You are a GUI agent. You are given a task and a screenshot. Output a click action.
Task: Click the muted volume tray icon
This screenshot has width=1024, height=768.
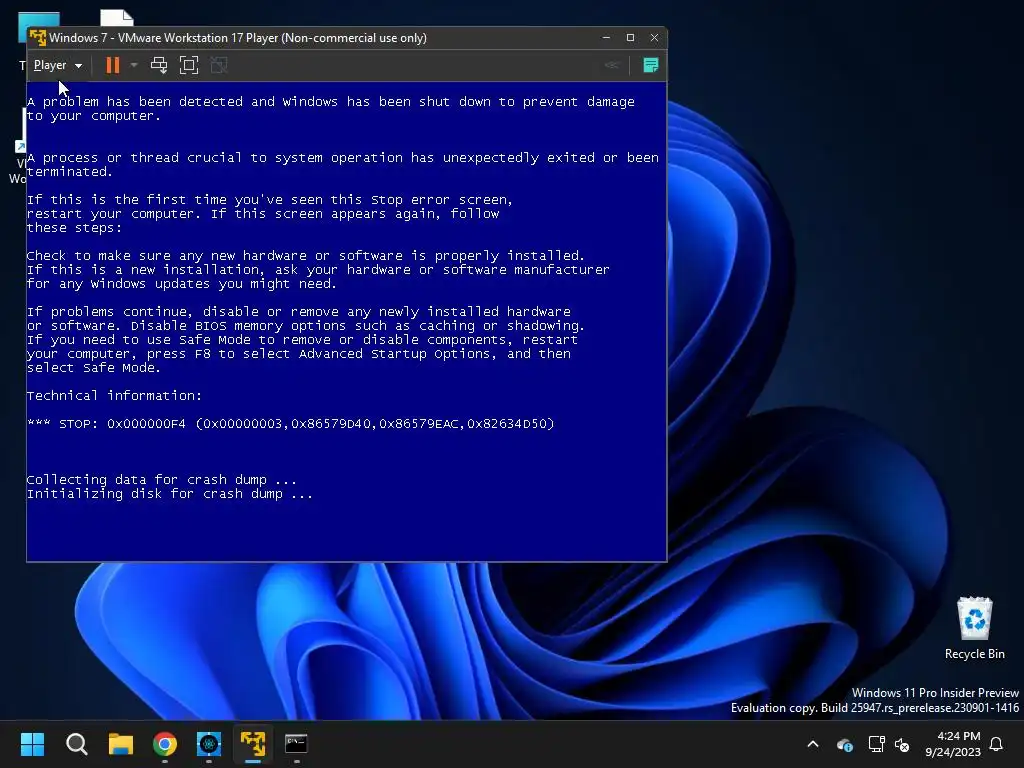pos(902,744)
